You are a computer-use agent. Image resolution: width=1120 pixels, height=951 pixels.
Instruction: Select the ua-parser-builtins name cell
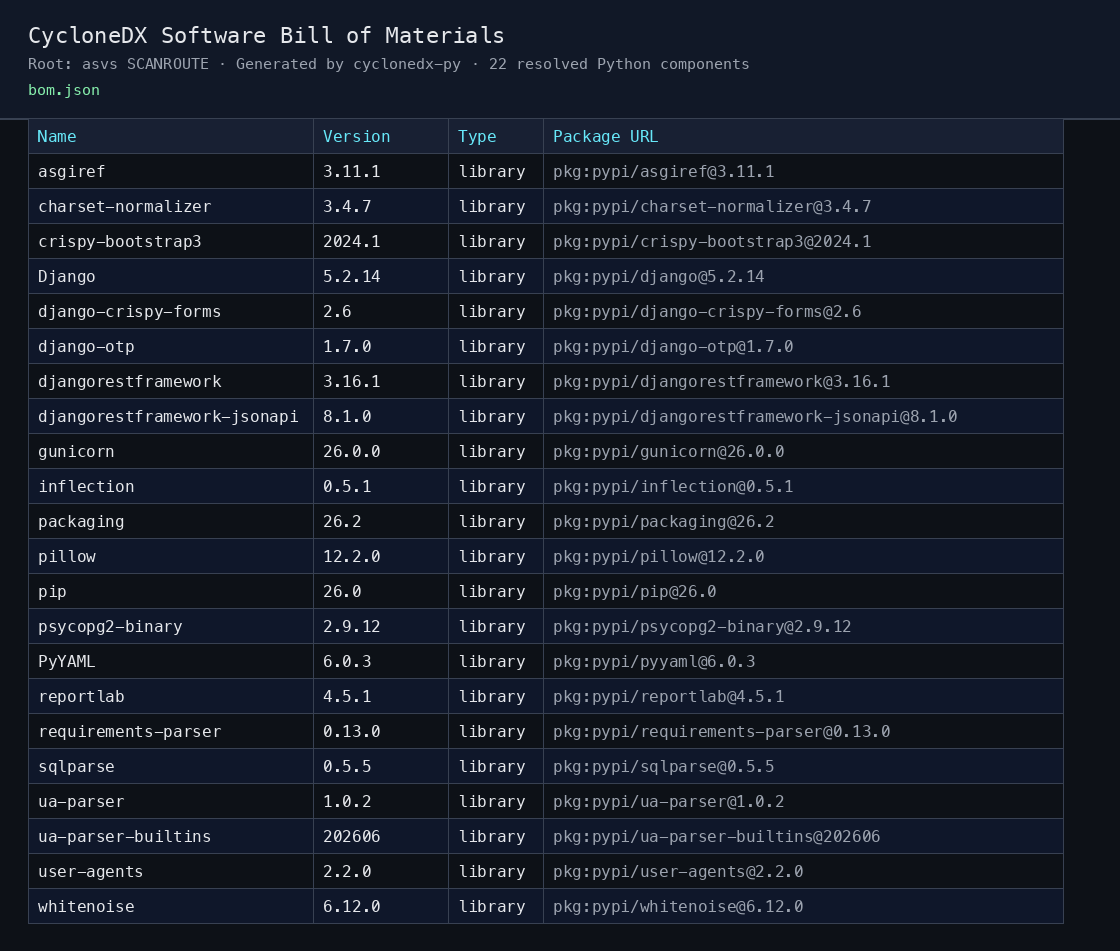point(171,837)
